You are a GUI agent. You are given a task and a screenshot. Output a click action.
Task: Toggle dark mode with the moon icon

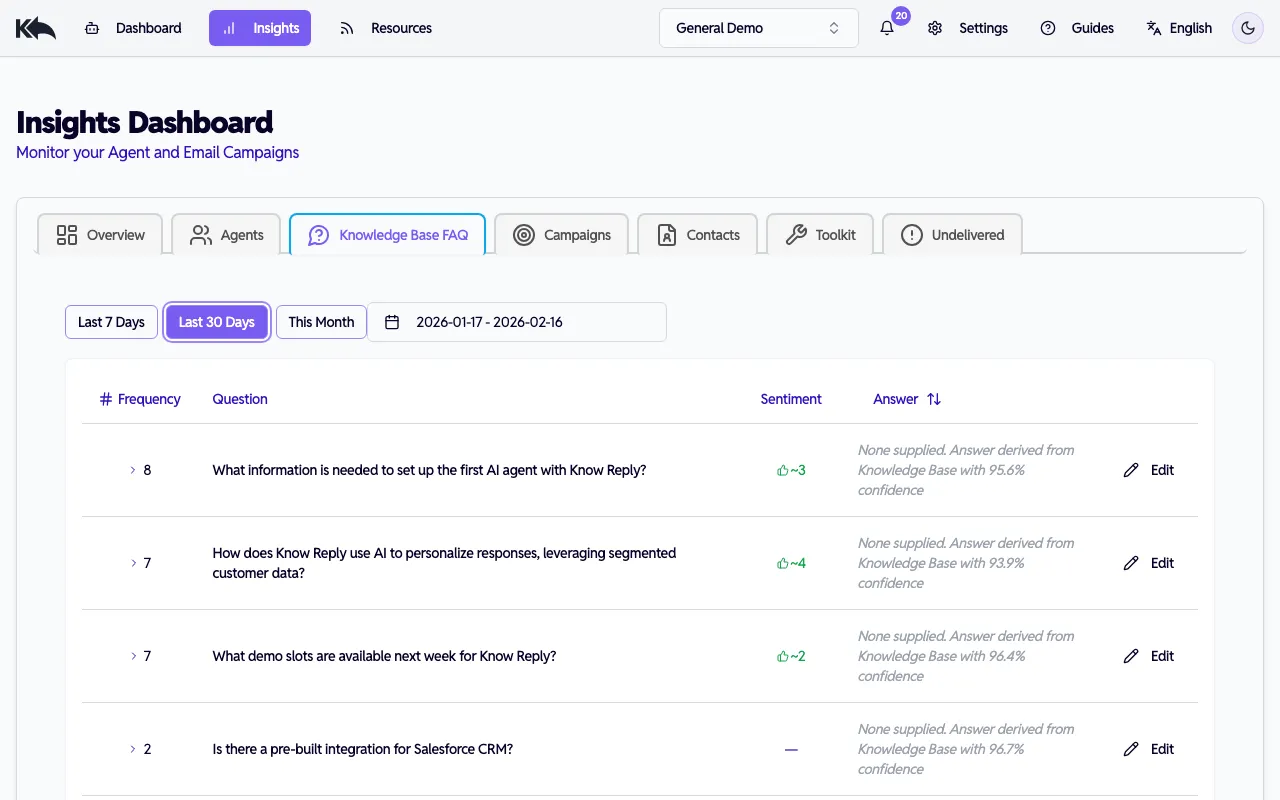1247,28
